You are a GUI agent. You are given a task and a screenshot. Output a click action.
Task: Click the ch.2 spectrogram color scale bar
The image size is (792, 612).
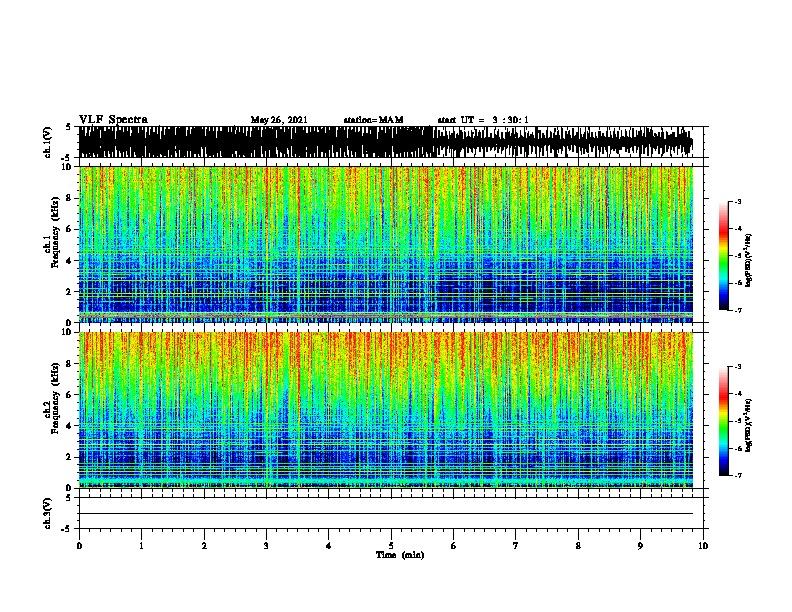[x=724, y=421]
